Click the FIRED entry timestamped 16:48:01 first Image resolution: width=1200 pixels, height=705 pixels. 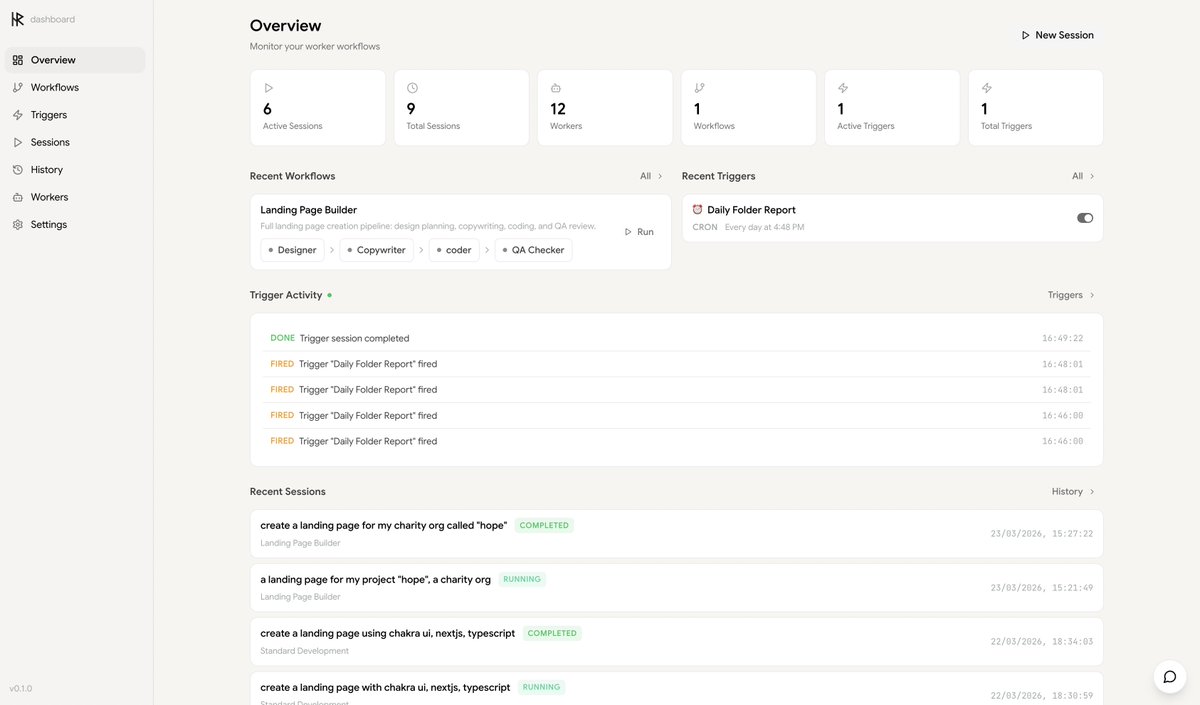pyautogui.click(x=676, y=364)
